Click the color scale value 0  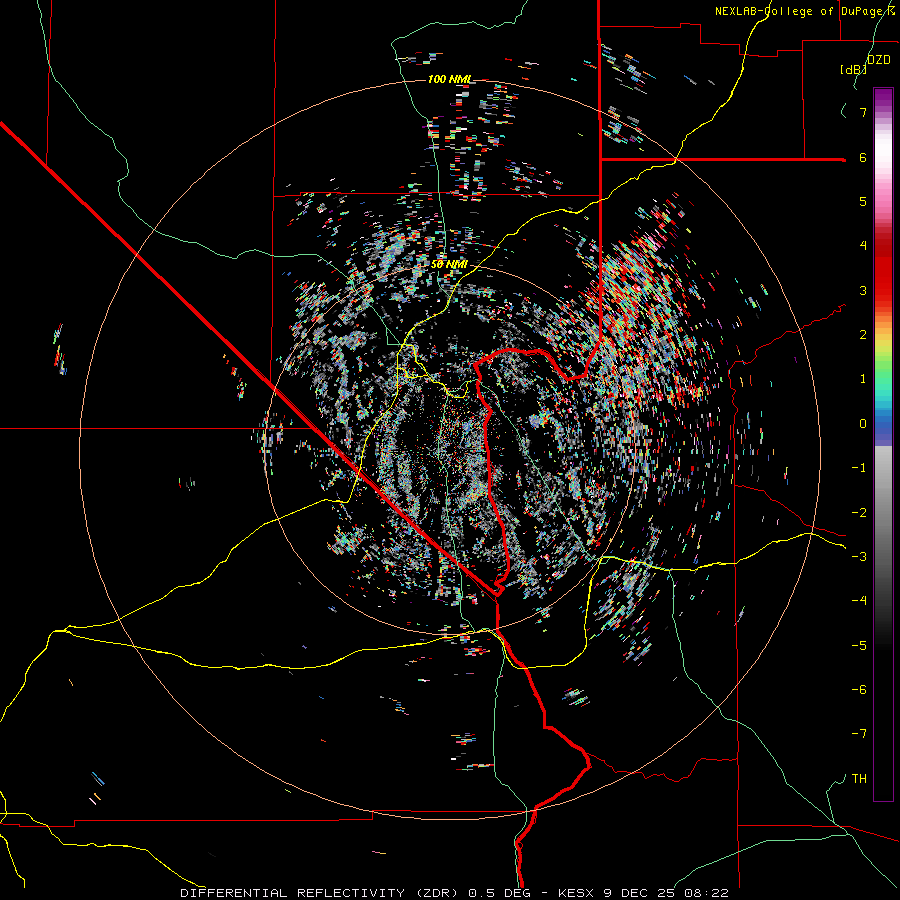[x=863, y=424]
